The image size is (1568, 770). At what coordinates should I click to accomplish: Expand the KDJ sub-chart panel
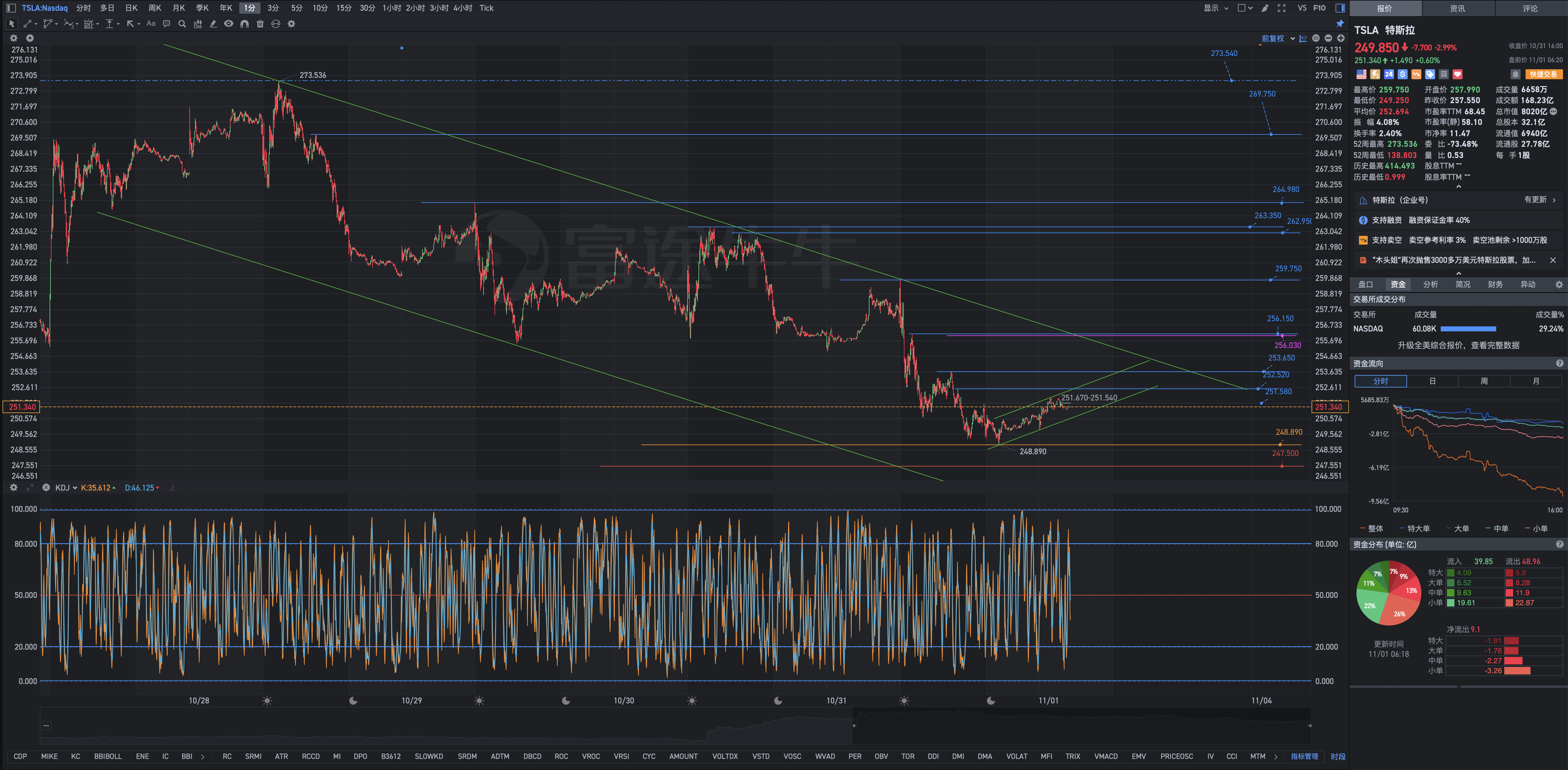pos(29,488)
